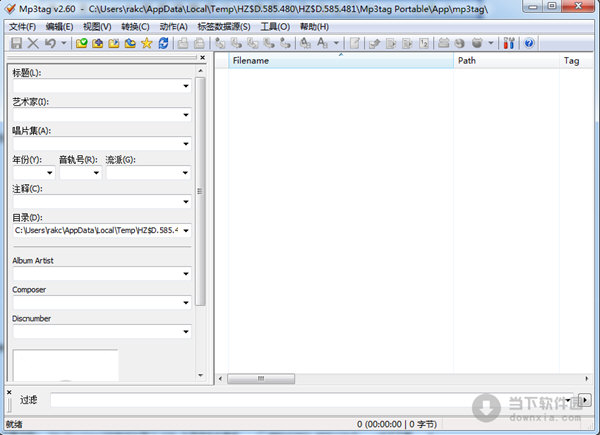Image resolution: width=600 pixels, height=435 pixels.
Task: Click the Extended tags document icon
Action: pyautogui.click(x=355, y=43)
